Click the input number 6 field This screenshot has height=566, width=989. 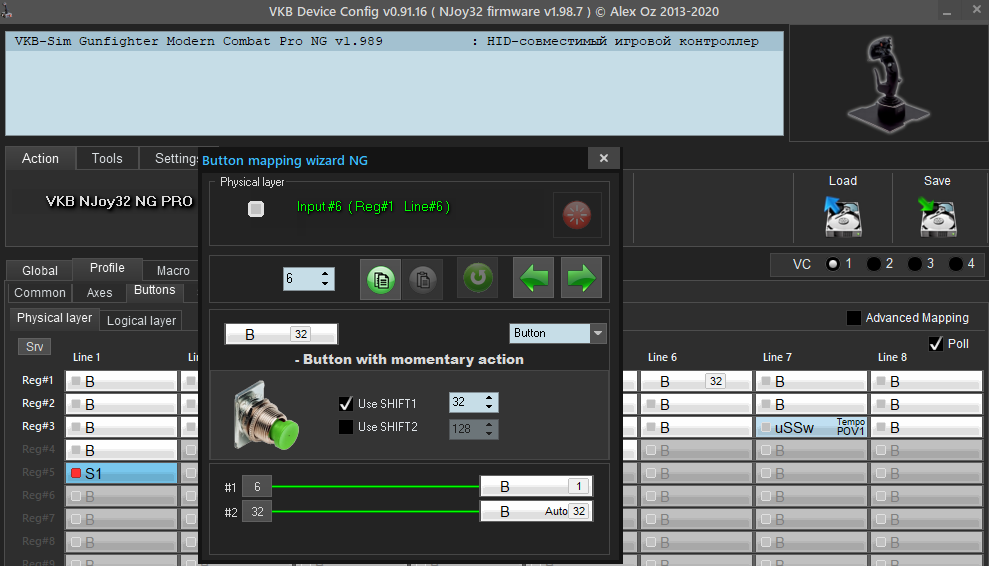click(300, 279)
